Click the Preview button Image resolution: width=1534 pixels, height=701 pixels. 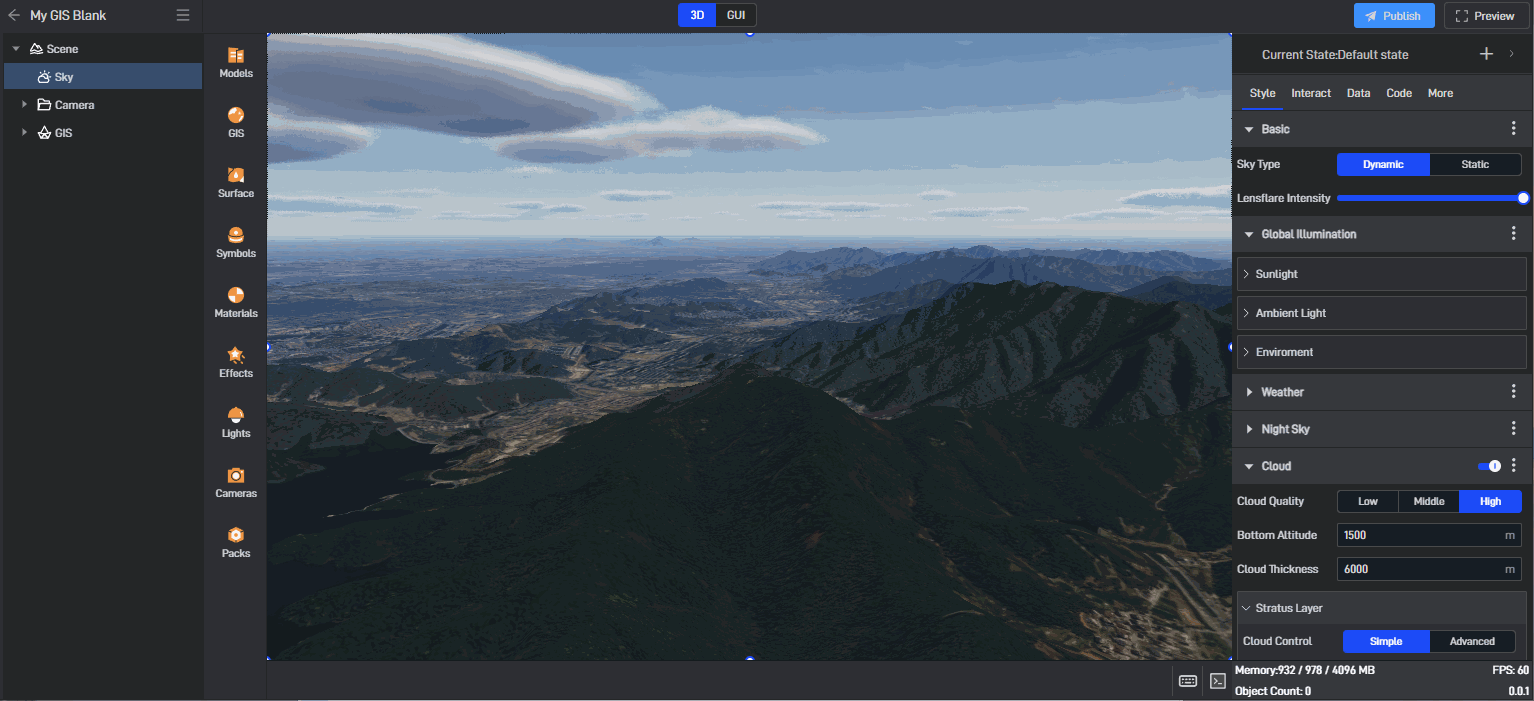(1485, 16)
